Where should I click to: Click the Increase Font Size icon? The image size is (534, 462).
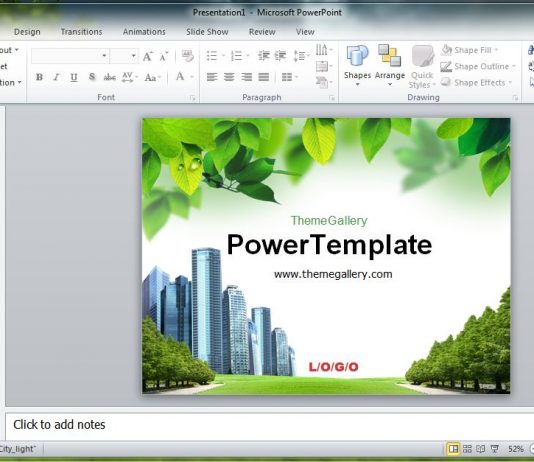pos(147,56)
